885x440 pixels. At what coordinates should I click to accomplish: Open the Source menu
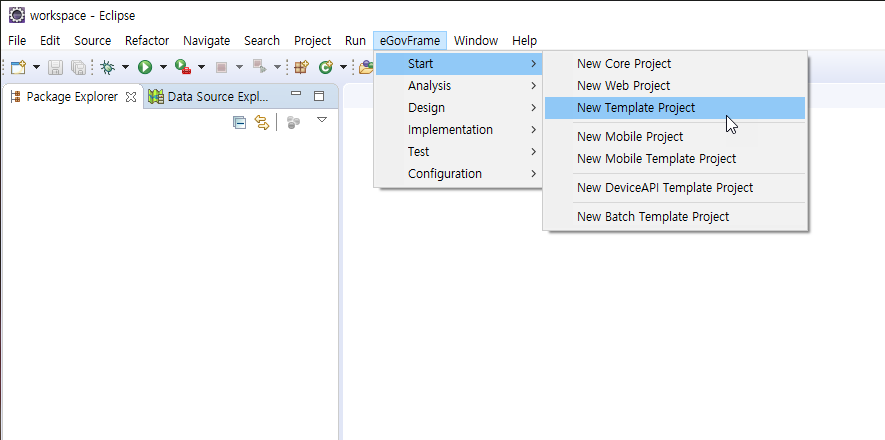[x=93, y=41]
